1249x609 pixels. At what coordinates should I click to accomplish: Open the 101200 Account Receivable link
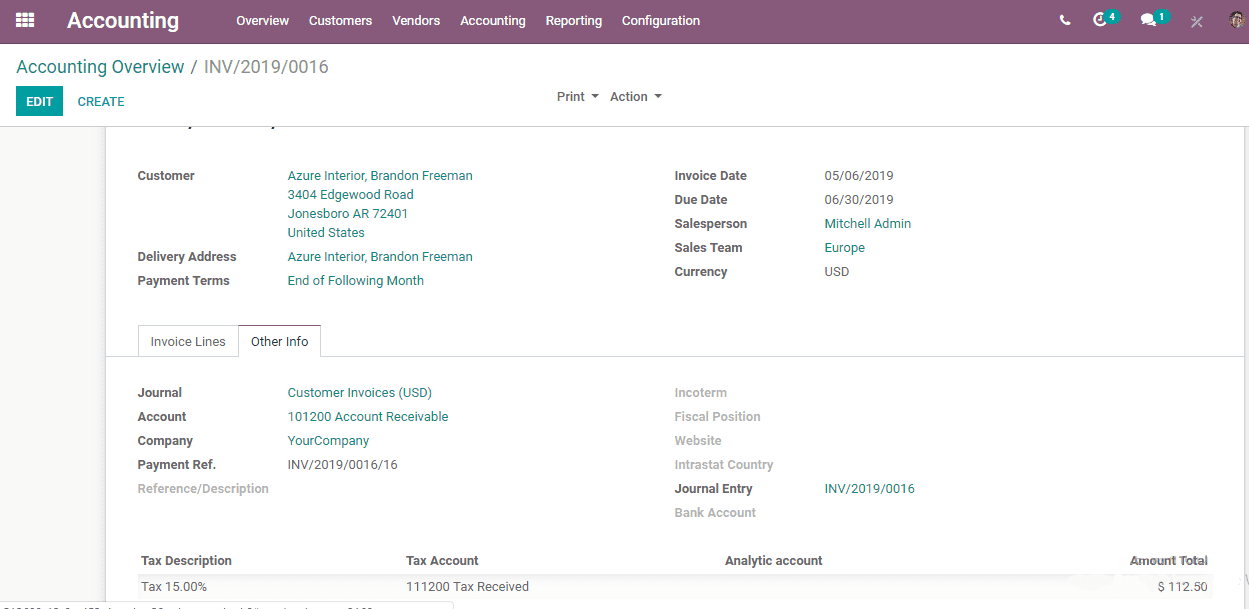click(x=368, y=417)
